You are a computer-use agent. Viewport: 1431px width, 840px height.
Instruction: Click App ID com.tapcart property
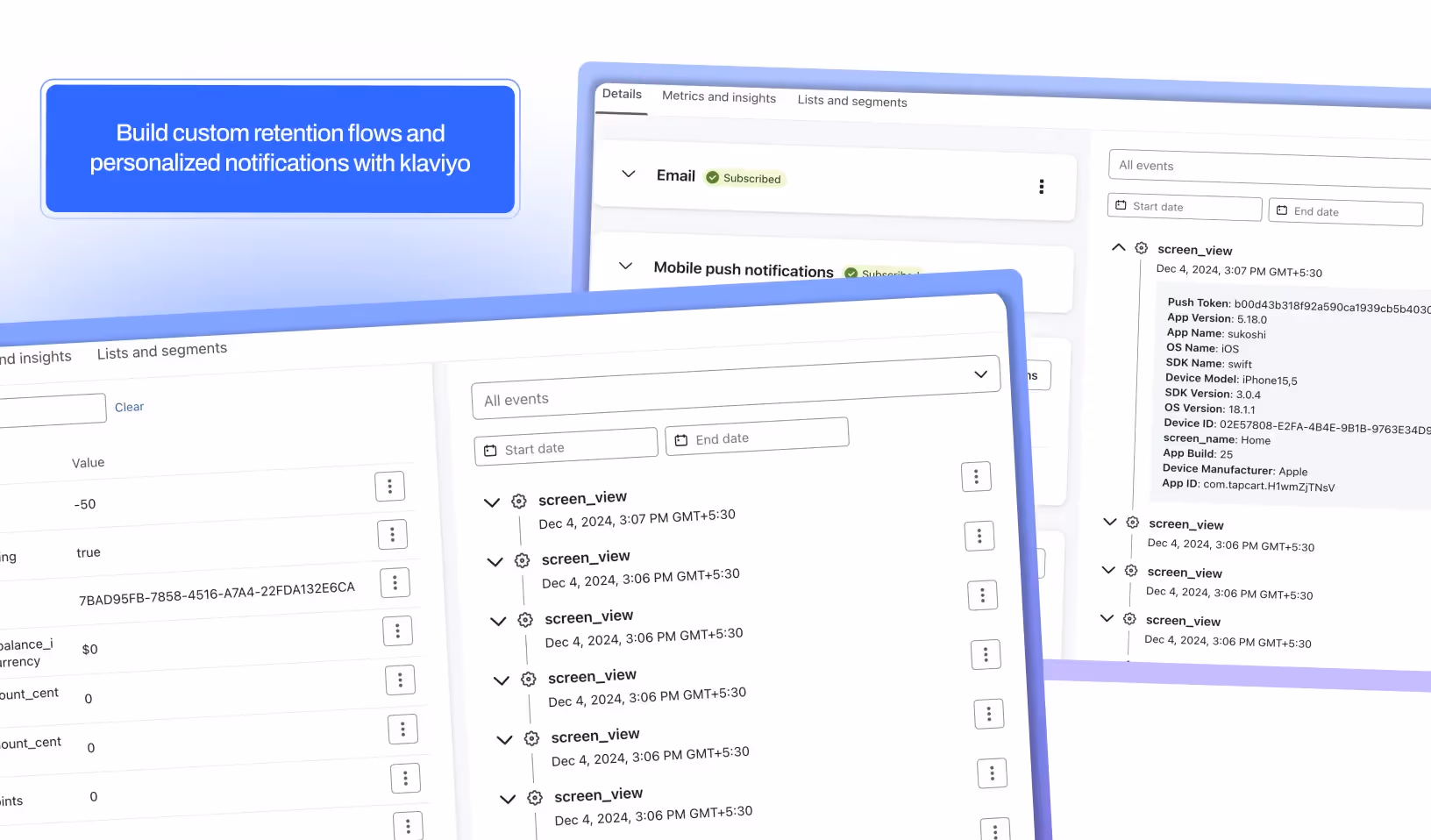(x=1249, y=485)
